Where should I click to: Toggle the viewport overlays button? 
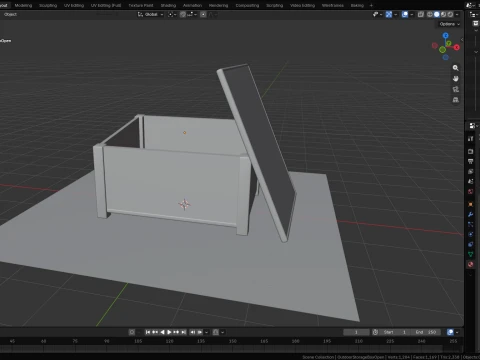tap(405, 14)
